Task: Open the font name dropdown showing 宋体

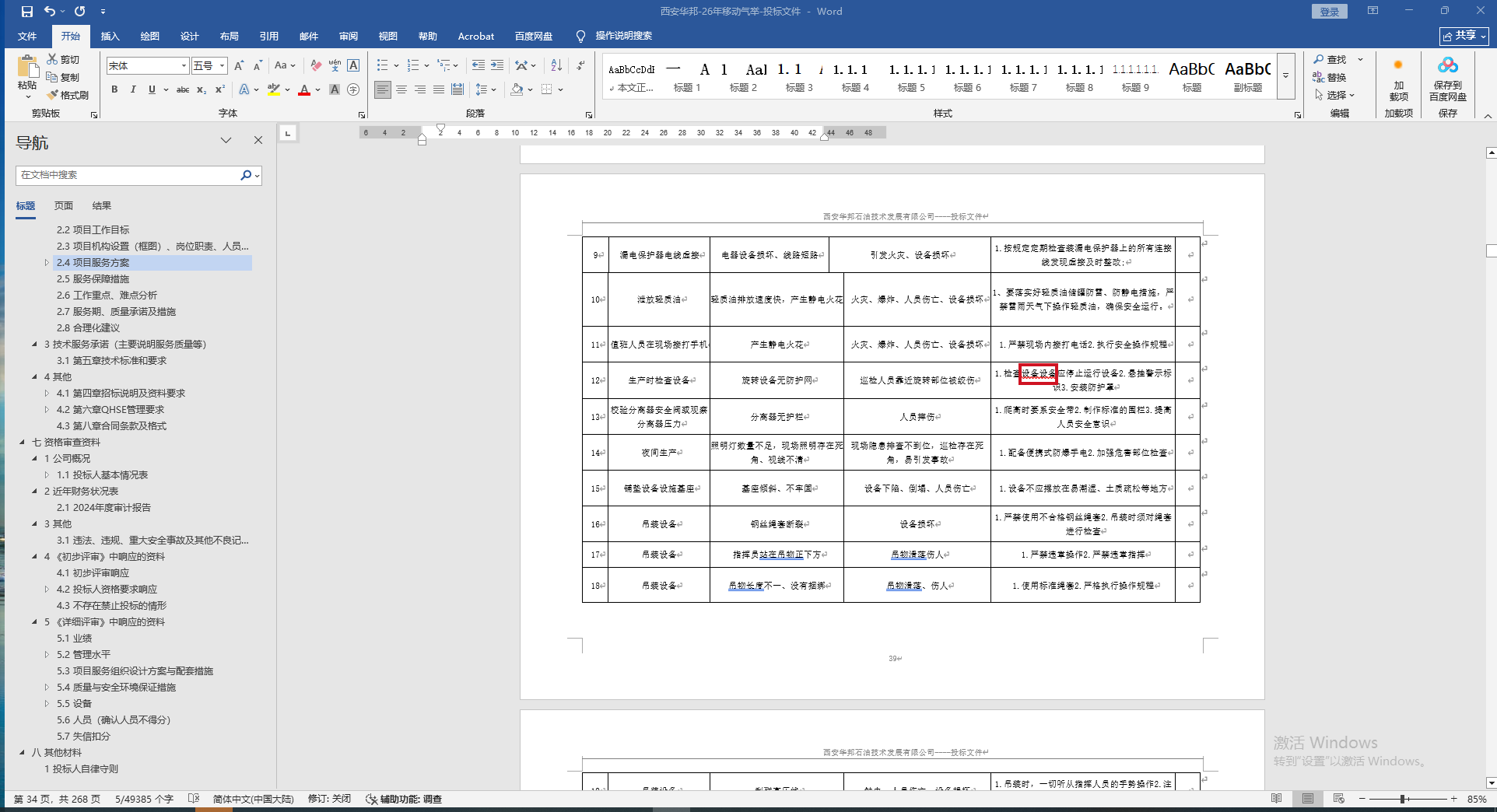Action: coord(184,66)
